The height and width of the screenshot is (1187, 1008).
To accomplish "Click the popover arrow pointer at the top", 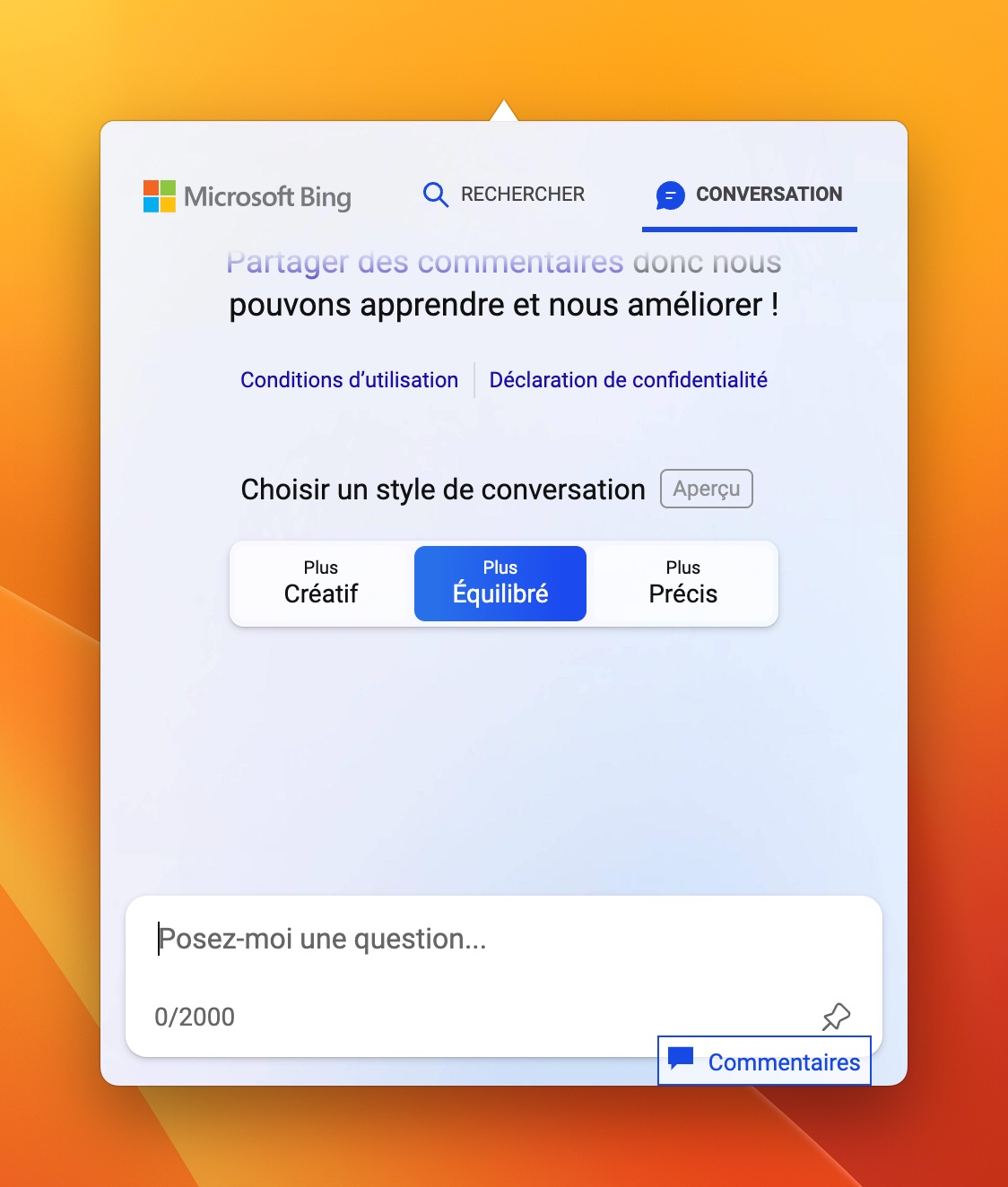I will coord(504,110).
